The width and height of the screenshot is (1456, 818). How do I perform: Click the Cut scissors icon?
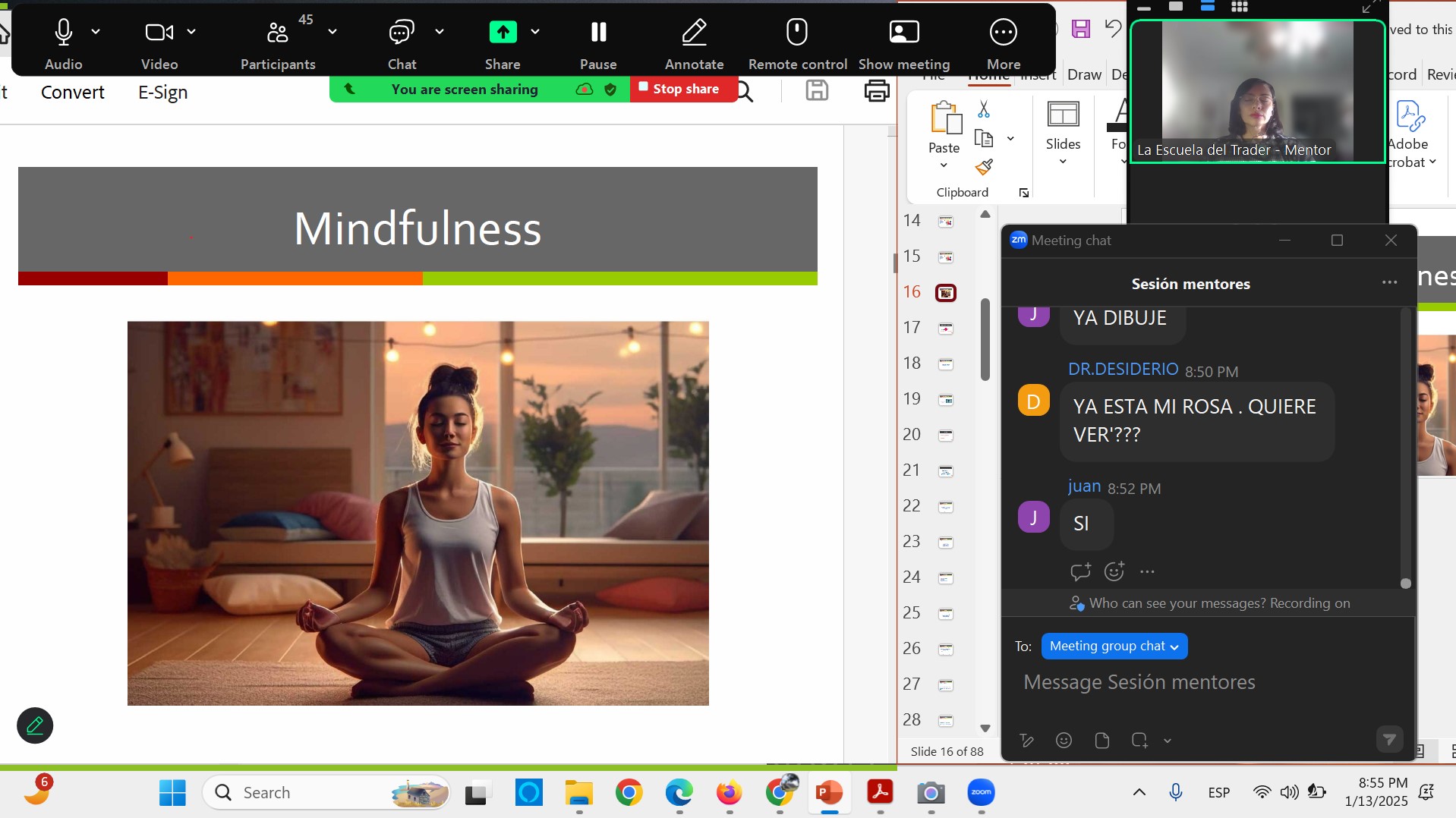984,110
